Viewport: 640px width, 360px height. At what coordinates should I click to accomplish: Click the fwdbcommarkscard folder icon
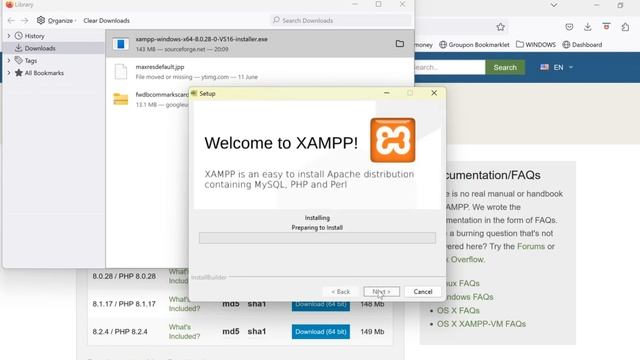point(120,99)
